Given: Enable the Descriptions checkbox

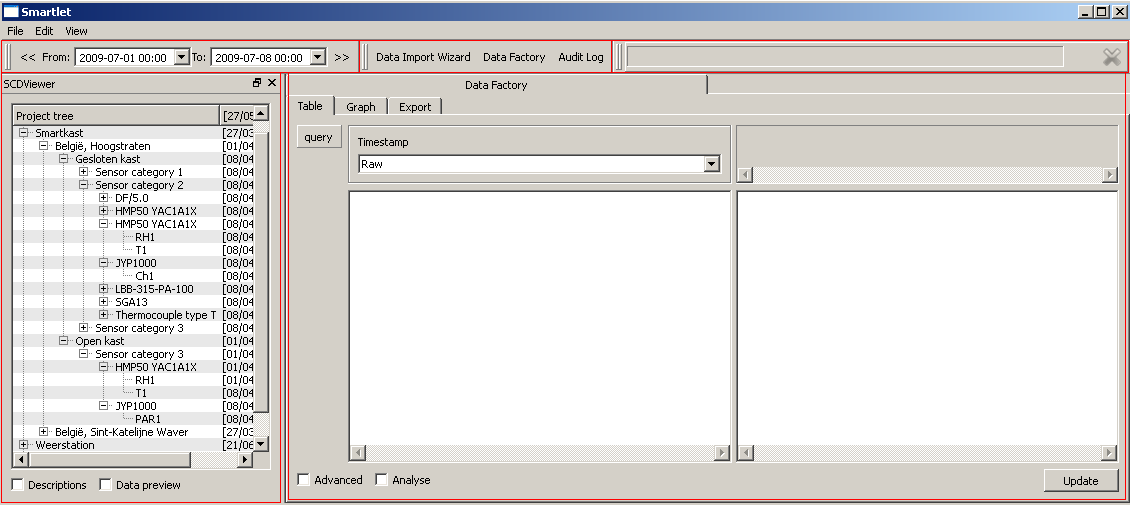Looking at the screenshot, I should coord(19,485).
